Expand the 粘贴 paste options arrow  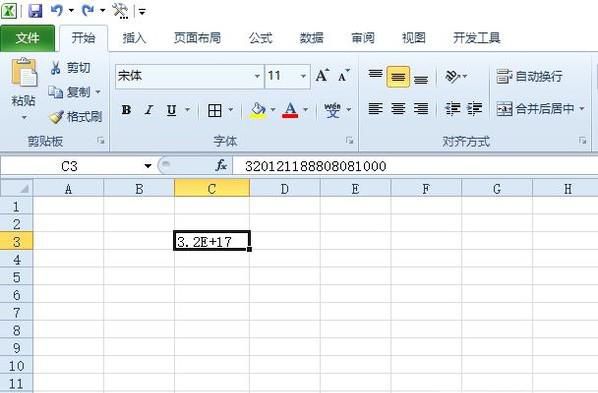tap(24, 117)
